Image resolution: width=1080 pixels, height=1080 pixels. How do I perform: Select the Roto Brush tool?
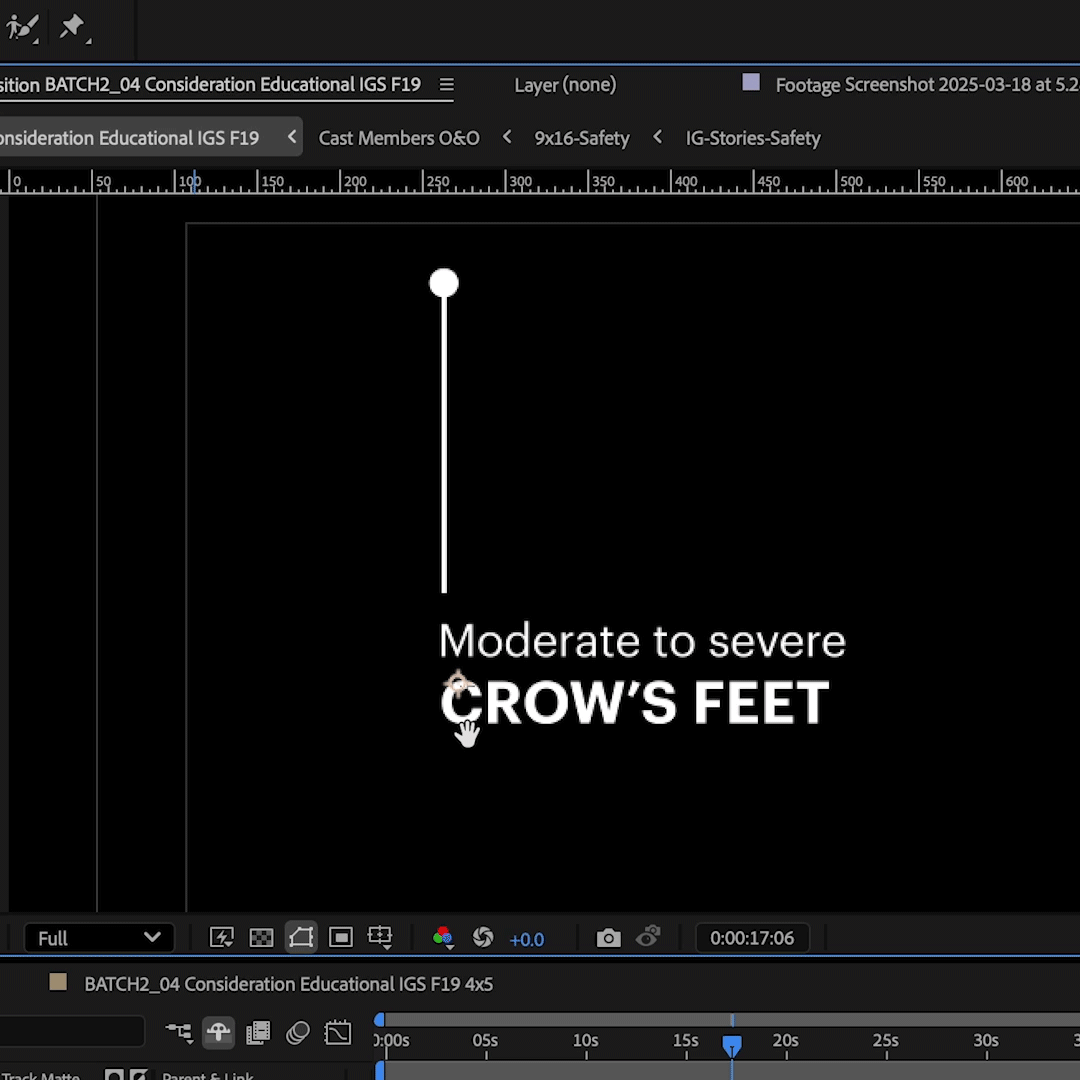coord(22,27)
